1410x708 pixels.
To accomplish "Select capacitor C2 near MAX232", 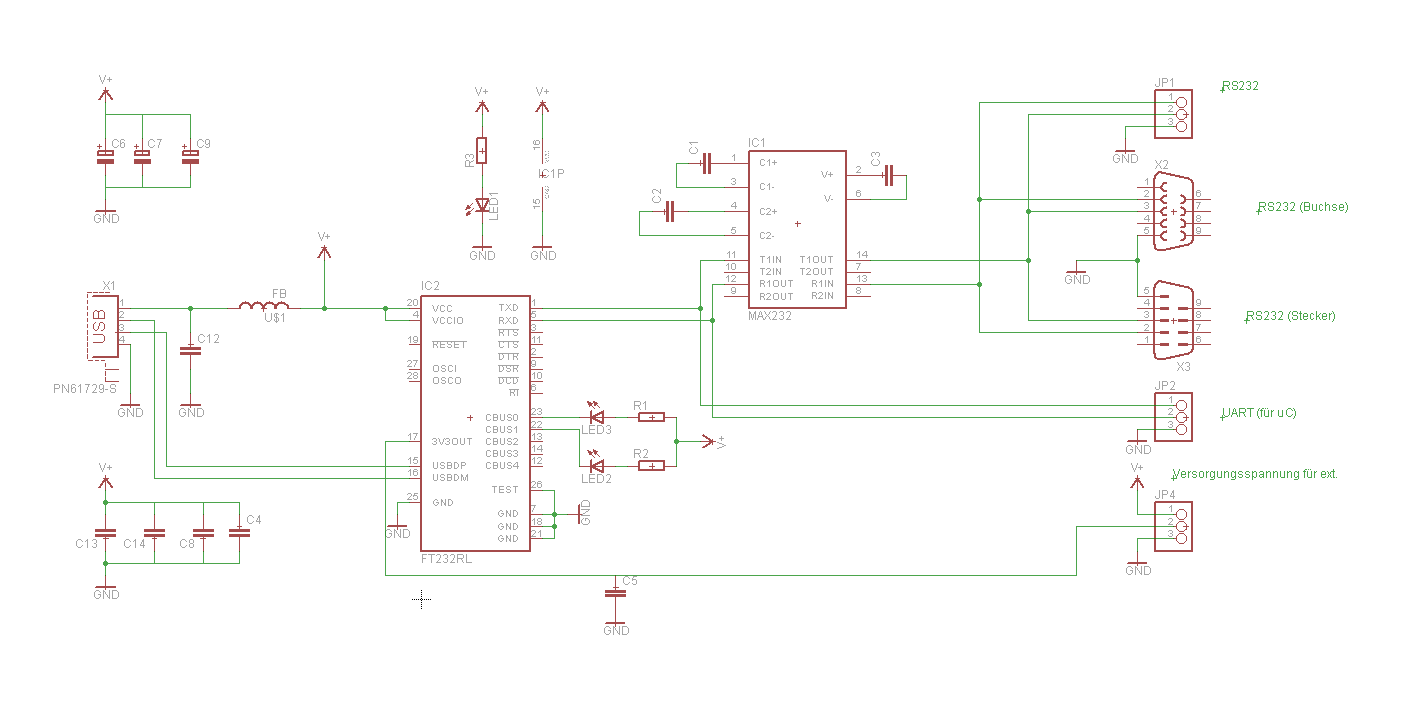I will (670, 212).
